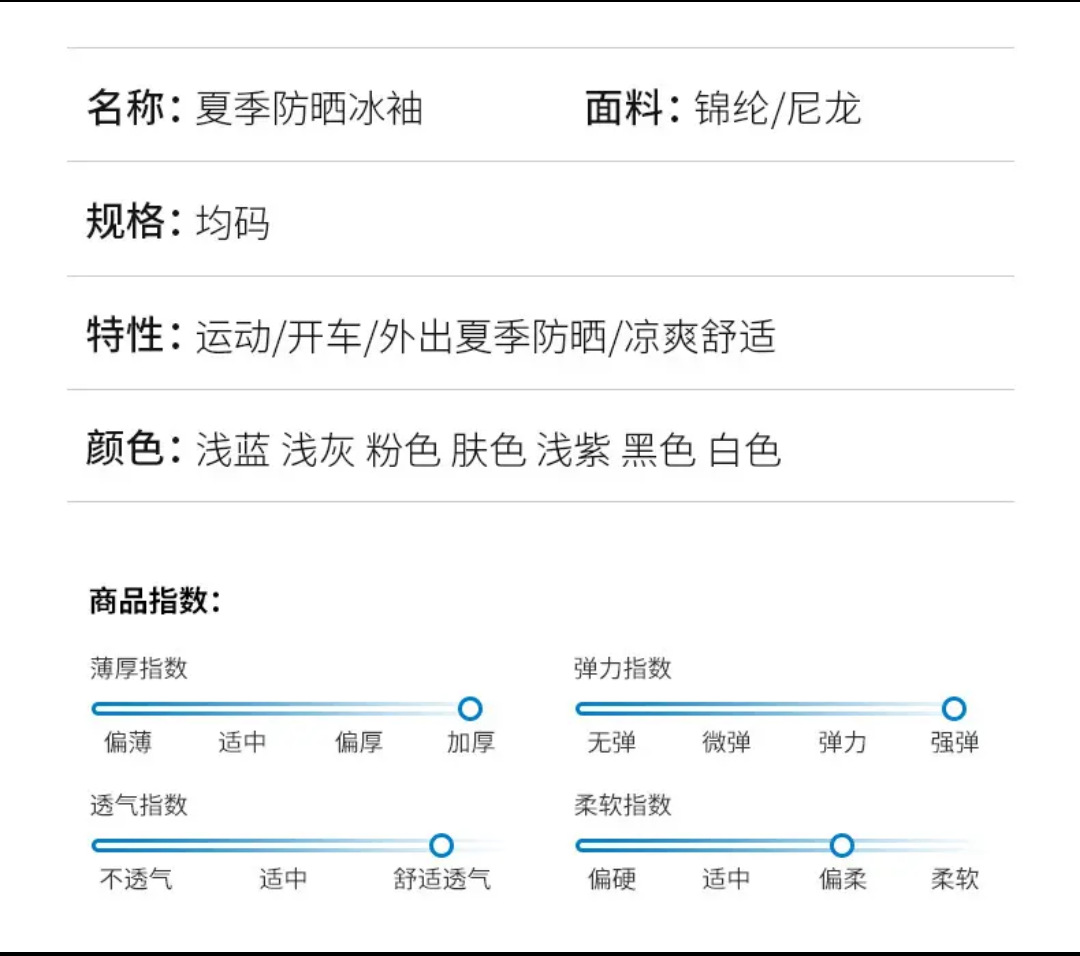
Task: Click the fabric value 锦纶/尼龙
Action: click(778, 108)
